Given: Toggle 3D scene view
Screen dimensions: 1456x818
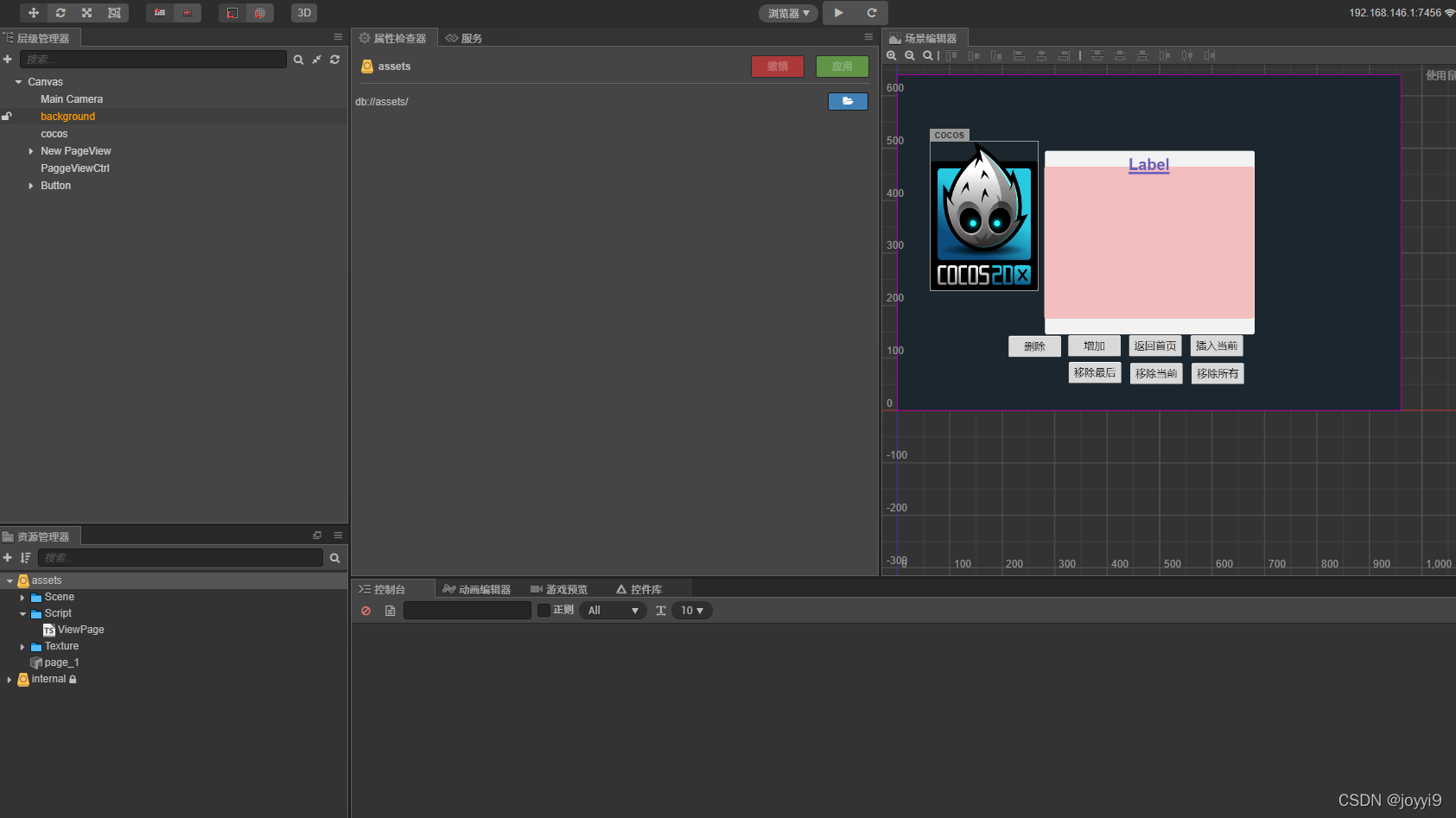Looking at the screenshot, I should coord(304,13).
